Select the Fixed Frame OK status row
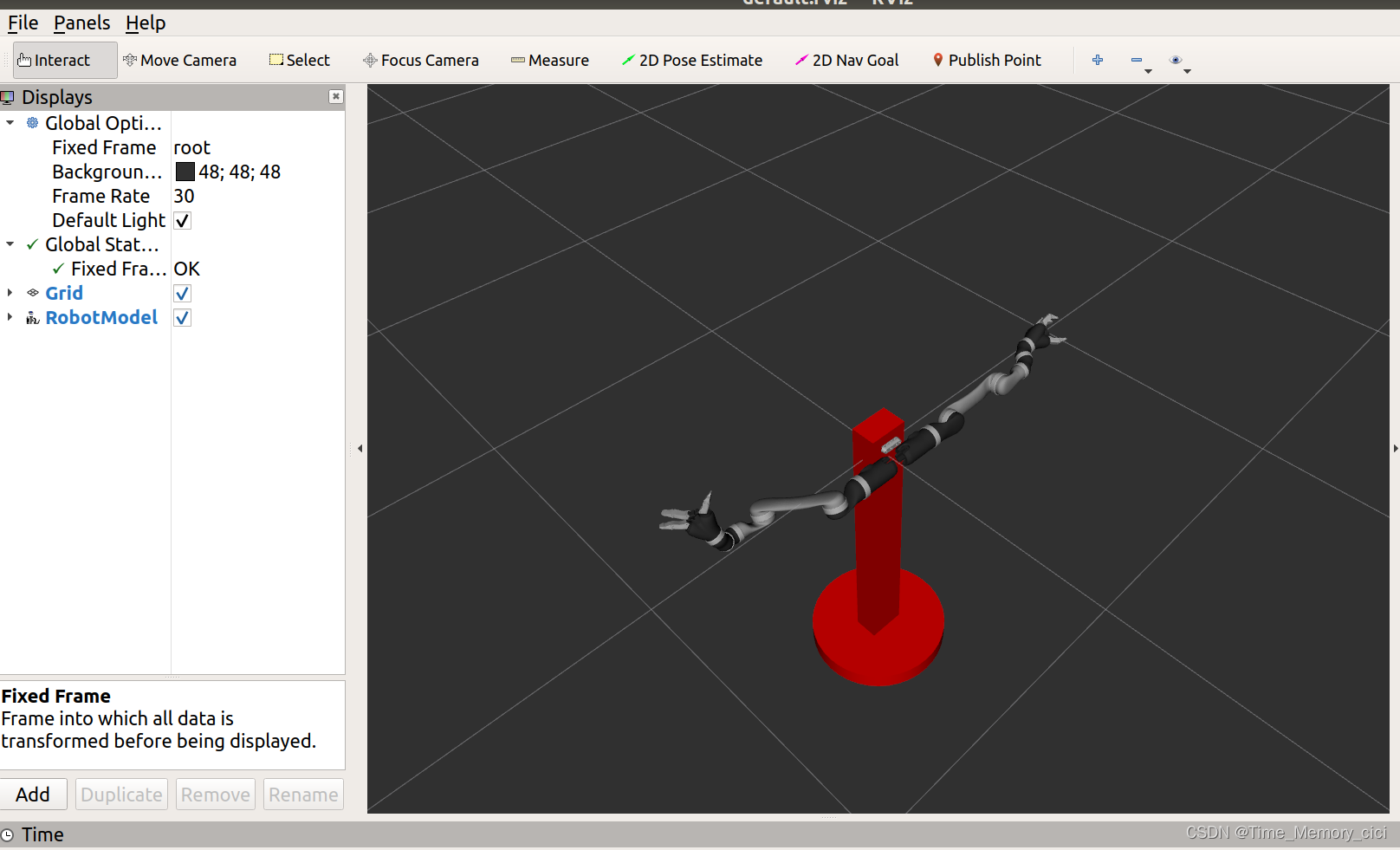 point(172,269)
